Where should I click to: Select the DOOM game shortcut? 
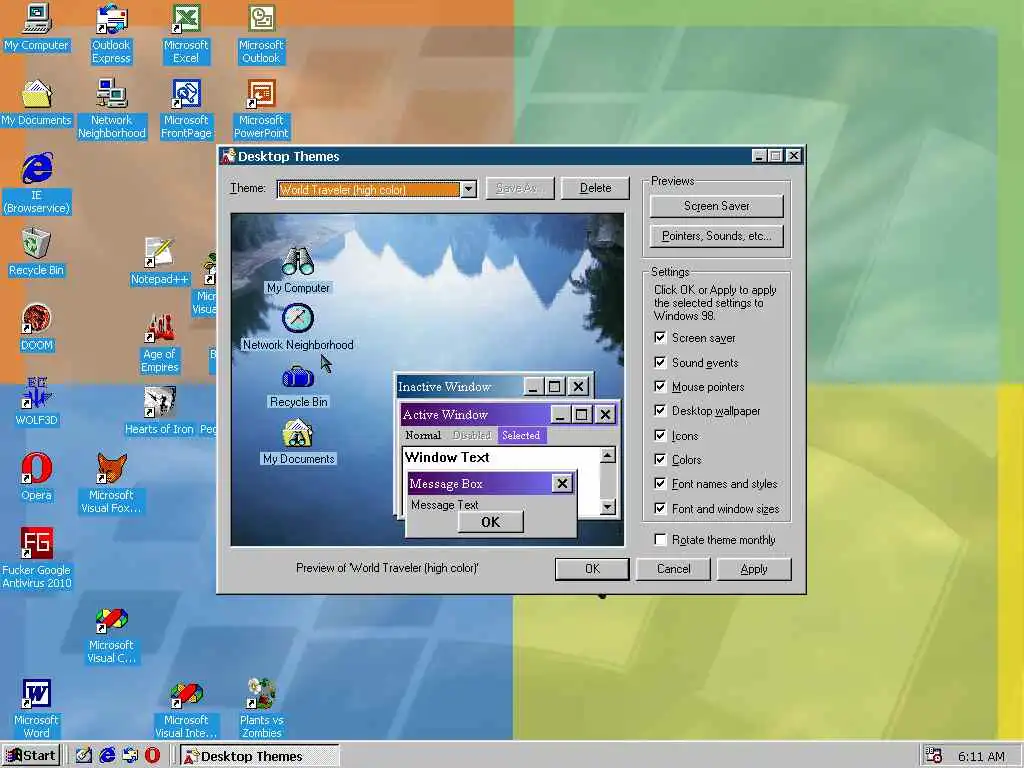coord(37,328)
